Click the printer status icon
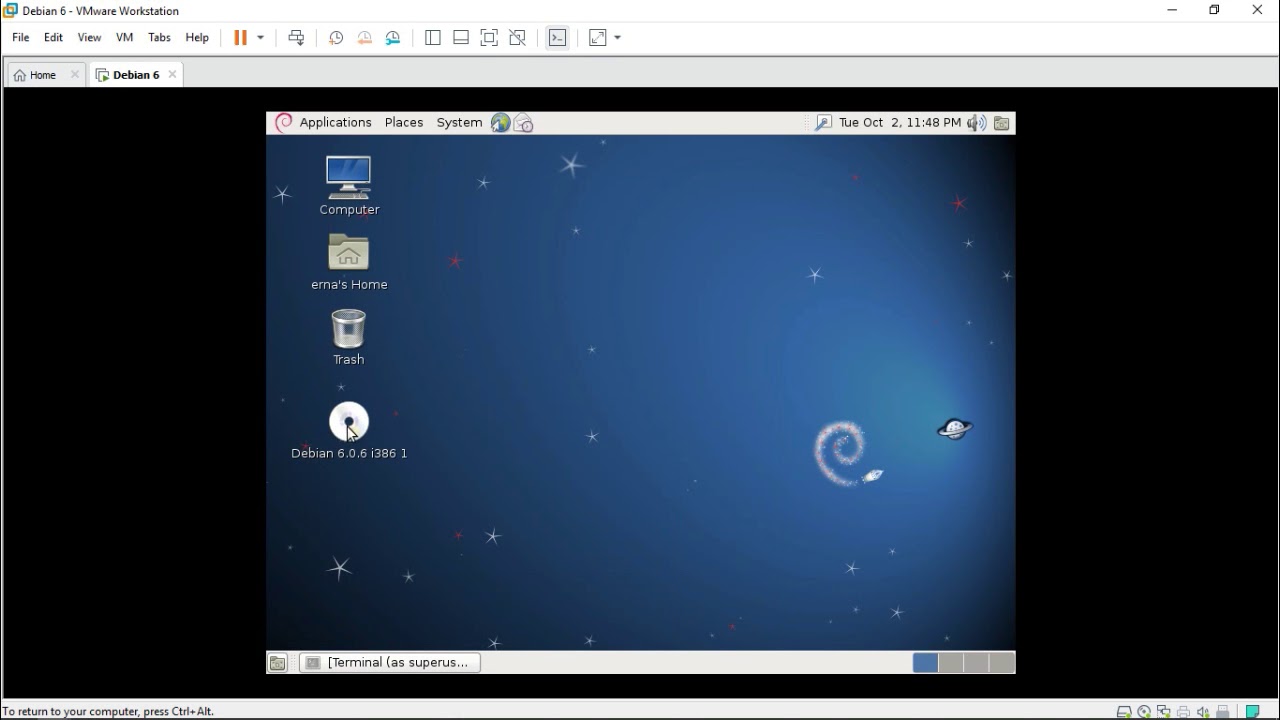This screenshot has width=1280, height=720. pyautogui.click(x=1184, y=712)
